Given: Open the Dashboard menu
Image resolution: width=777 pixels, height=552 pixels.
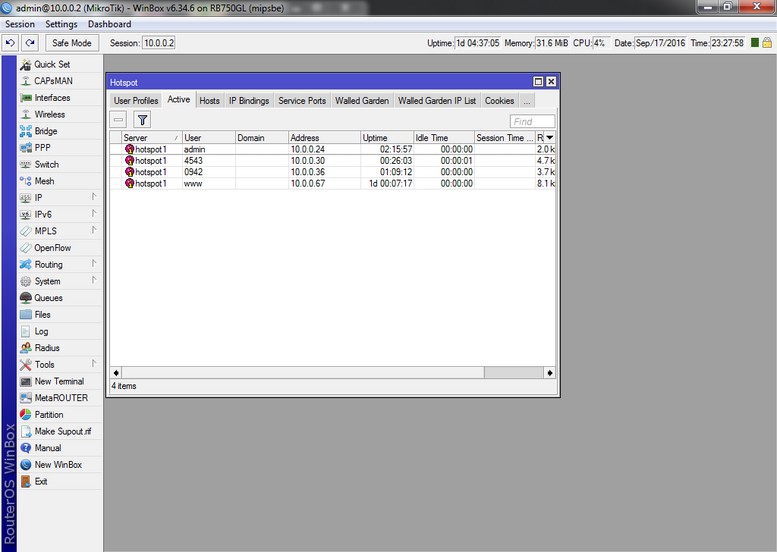Looking at the screenshot, I should tap(110, 24).
